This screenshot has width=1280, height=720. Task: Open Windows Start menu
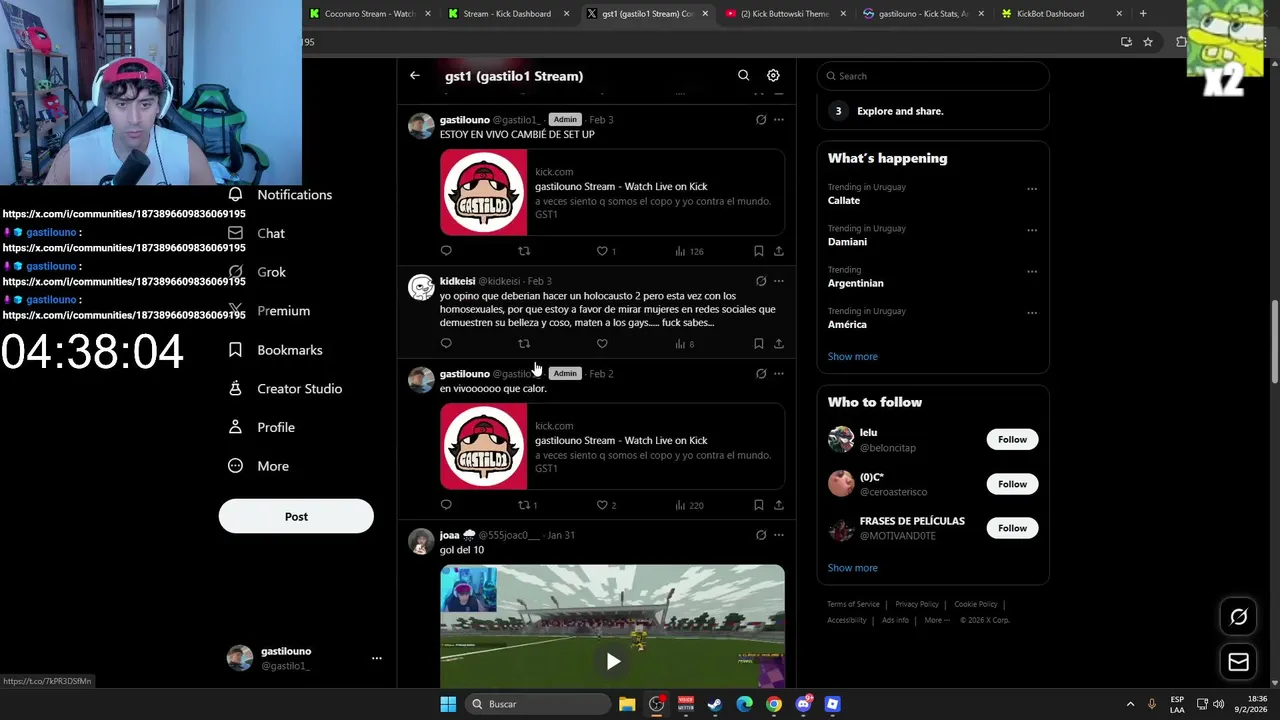pyautogui.click(x=448, y=704)
